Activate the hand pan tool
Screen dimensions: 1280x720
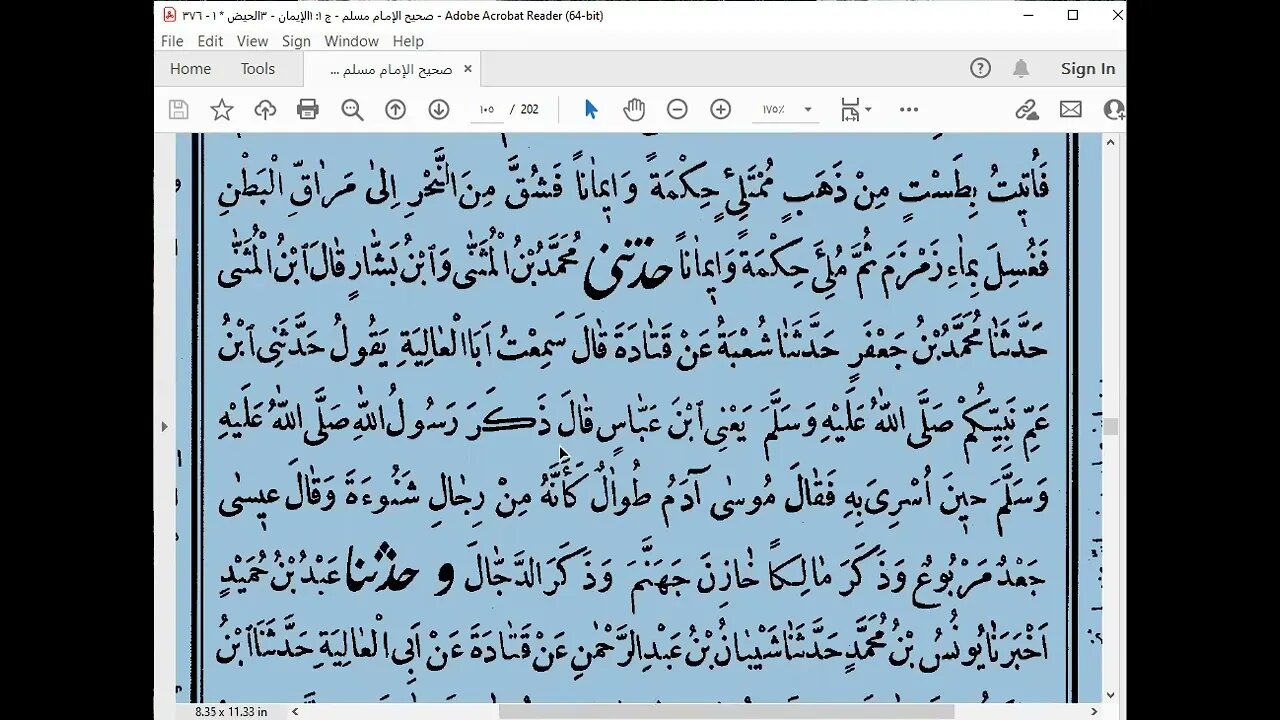(x=634, y=110)
